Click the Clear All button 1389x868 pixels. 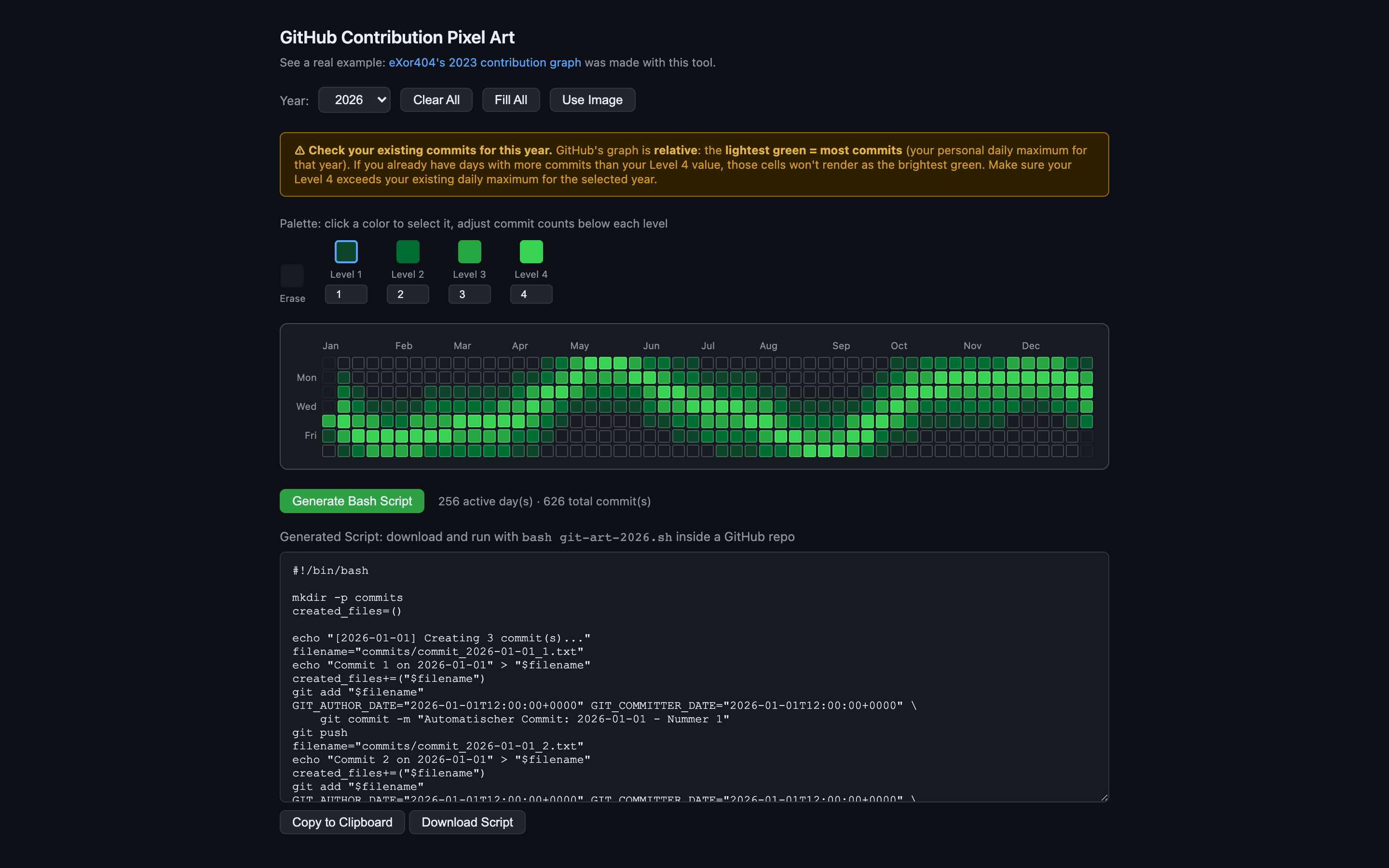pos(436,100)
